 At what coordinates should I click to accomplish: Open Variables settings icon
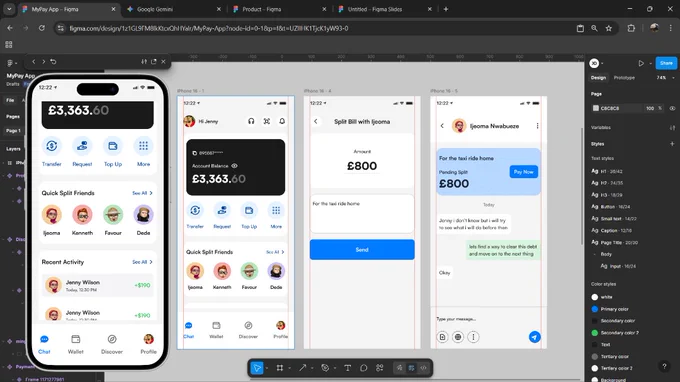pos(672,127)
